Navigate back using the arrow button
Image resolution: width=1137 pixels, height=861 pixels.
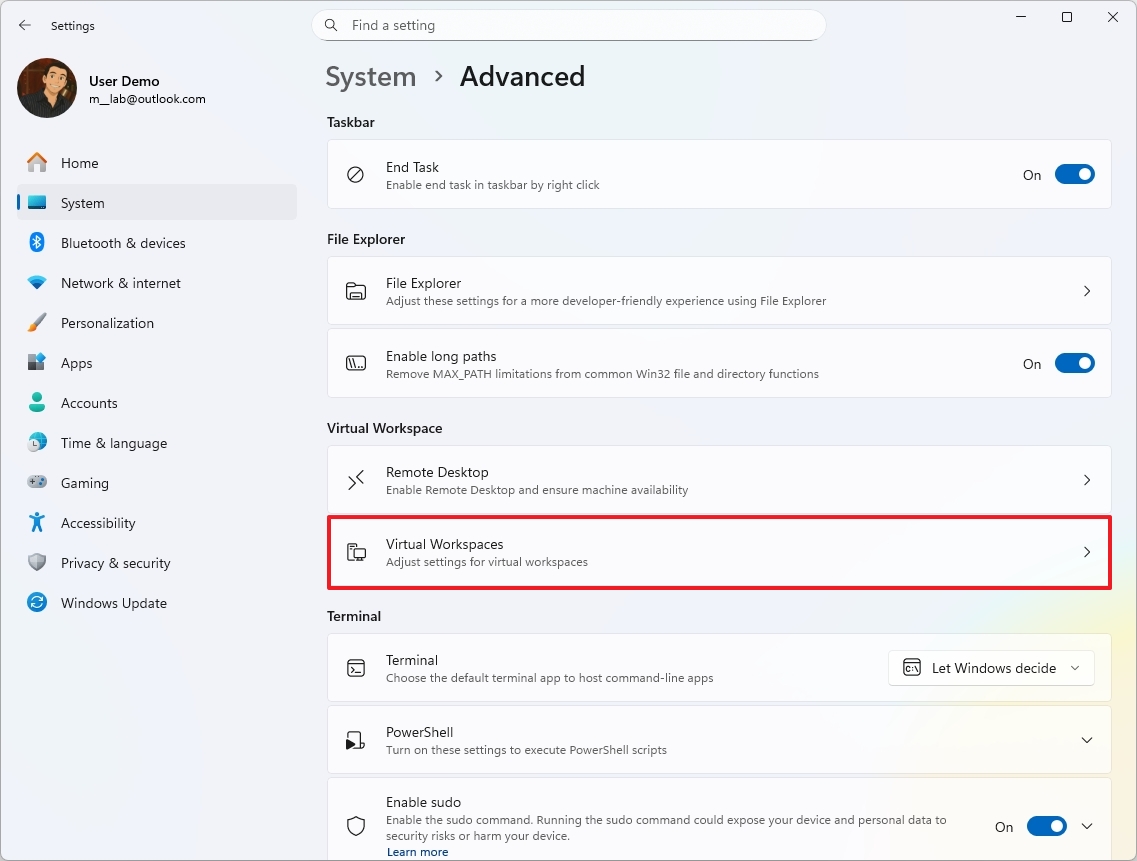pos(24,25)
